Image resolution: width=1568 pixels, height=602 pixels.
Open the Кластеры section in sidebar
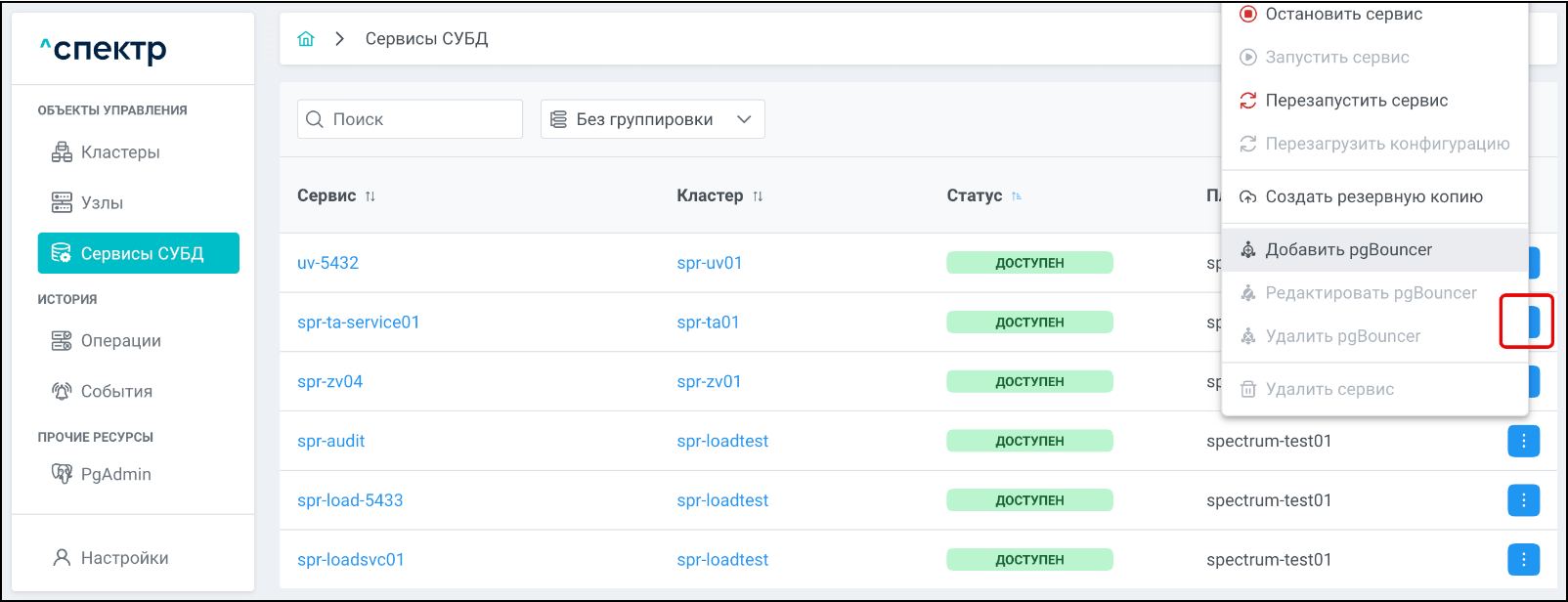point(119,152)
